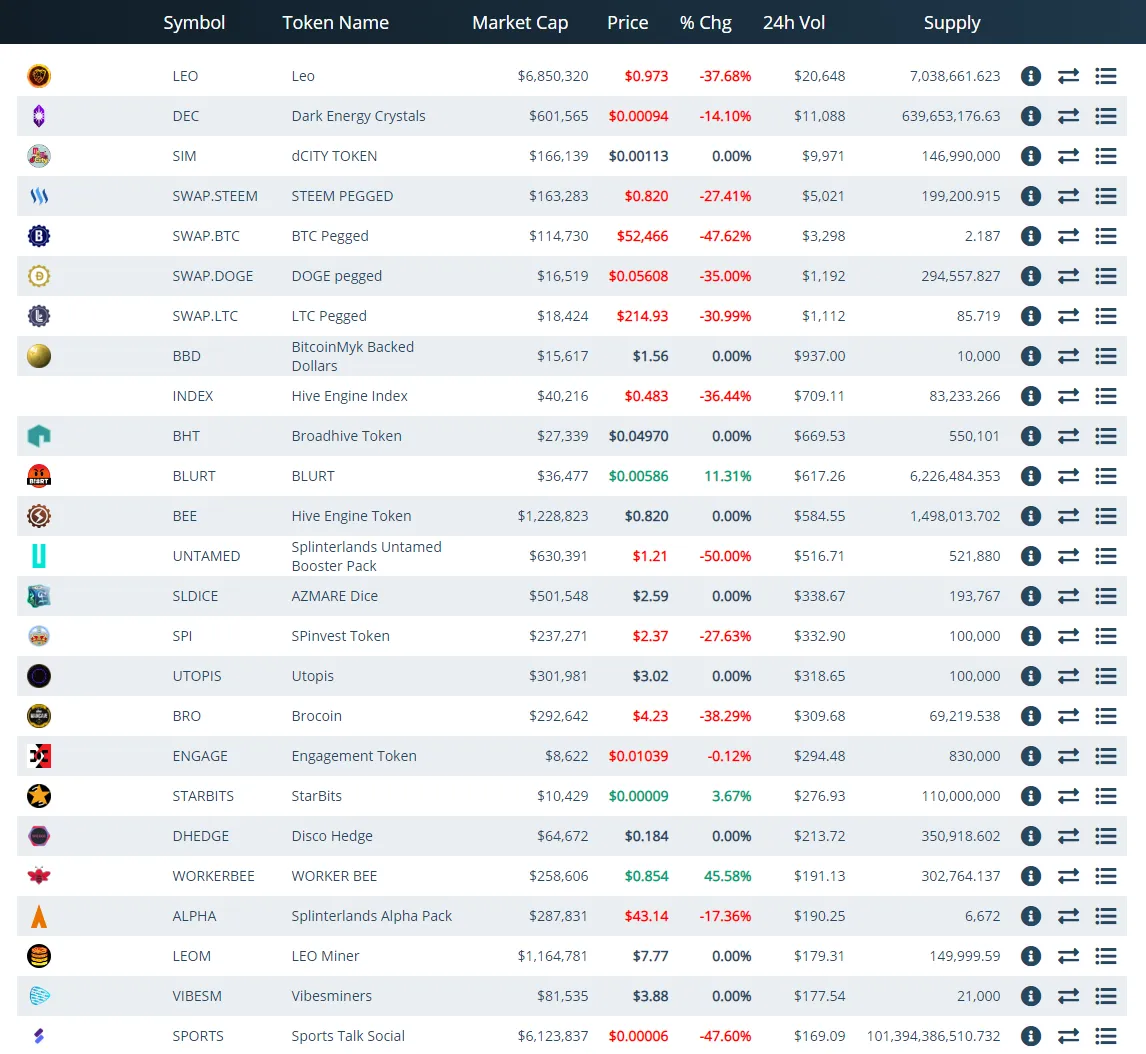The image size is (1146, 1054).
Task: Click the trade arrows icon for BBD
Action: click(x=1069, y=356)
